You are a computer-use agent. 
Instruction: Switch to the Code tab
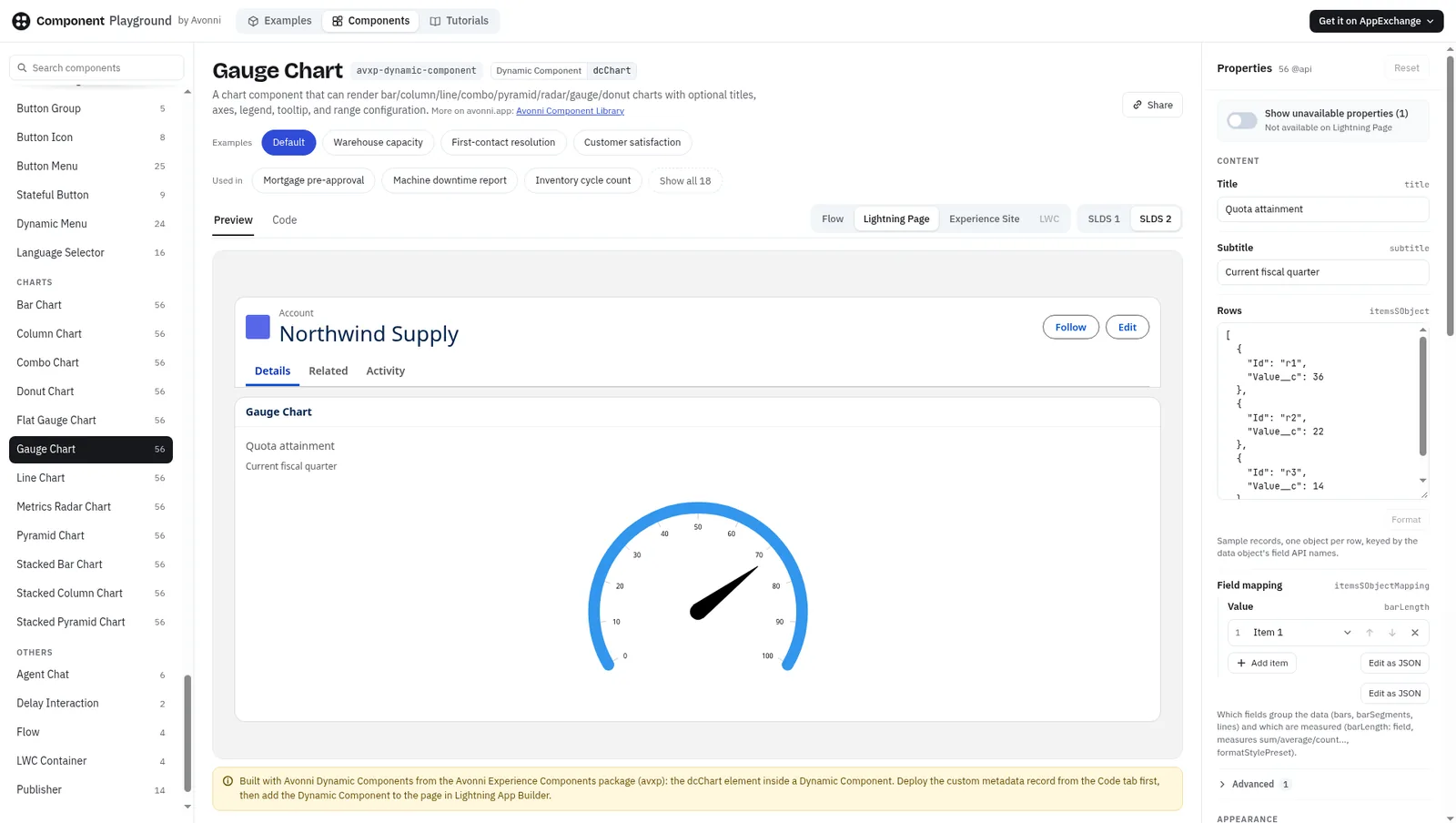pyautogui.click(x=285, y=219)
